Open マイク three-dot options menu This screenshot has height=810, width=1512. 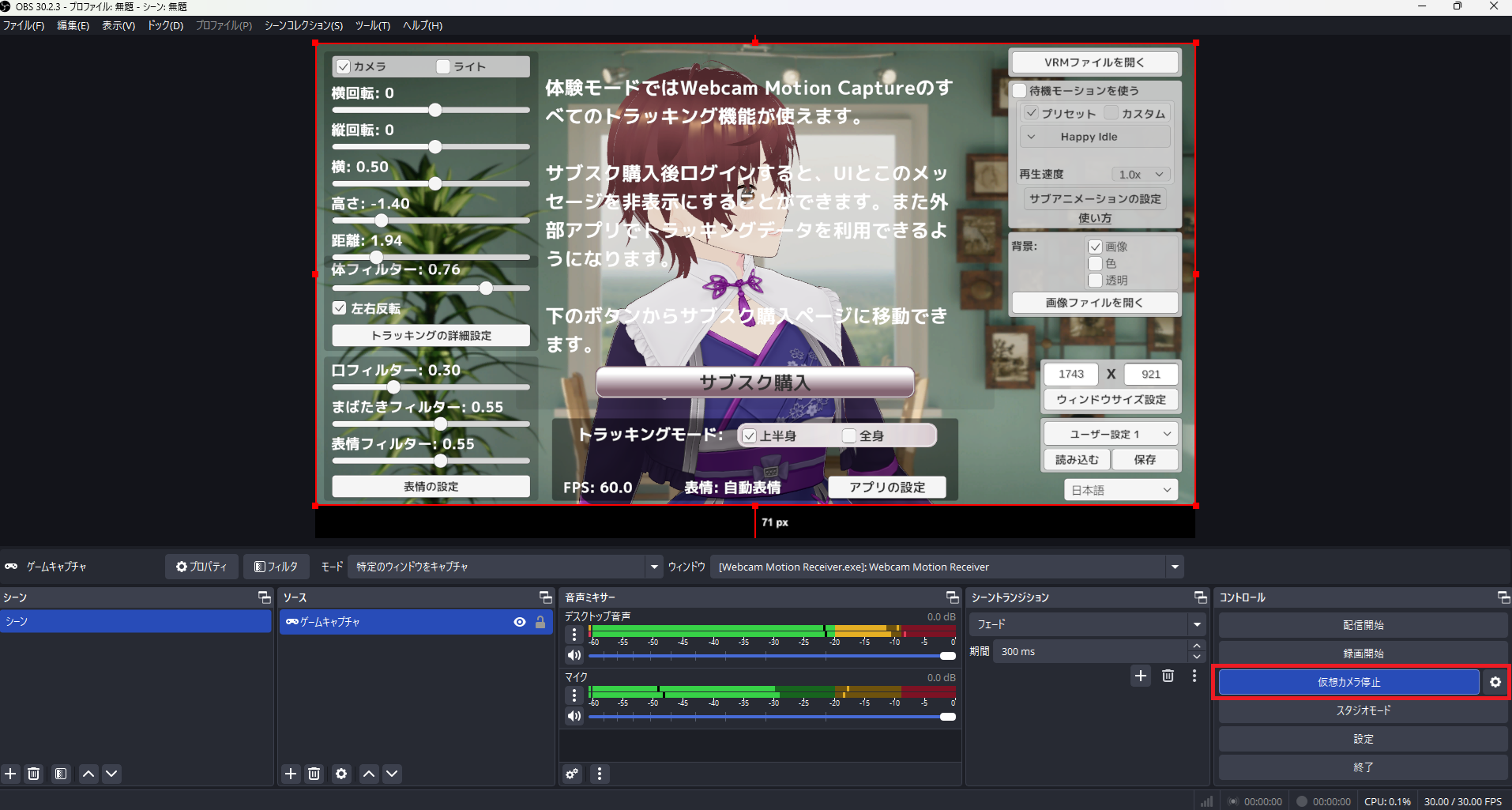[x=574, y=695]
